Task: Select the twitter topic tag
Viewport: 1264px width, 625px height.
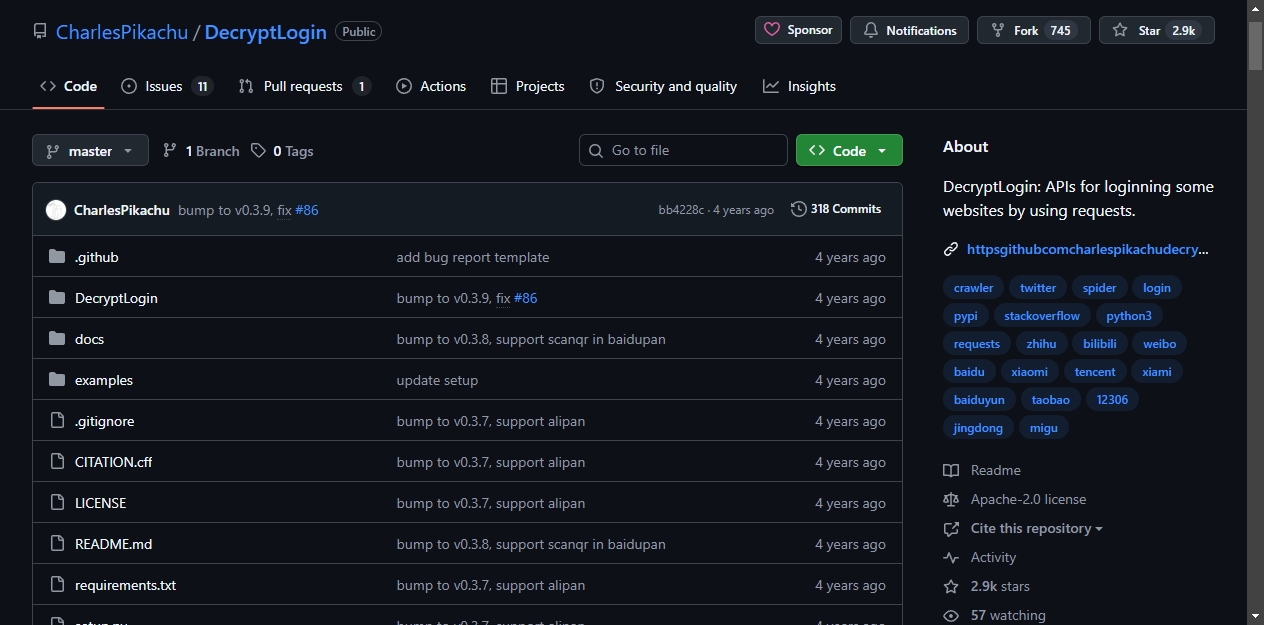Action: 1038,288
